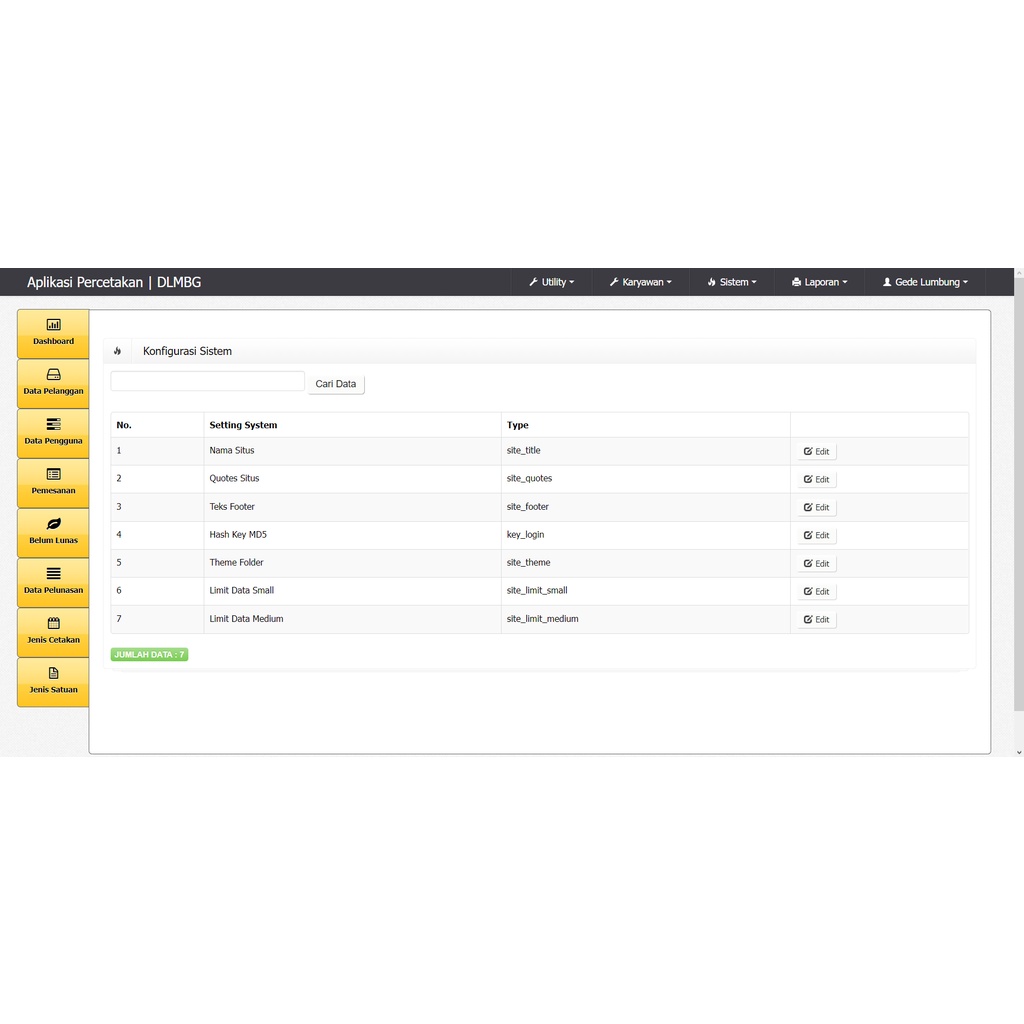
Task: Select the 'Theme Folder' cell
Action: pyautogui.click(x=352, y=563)
